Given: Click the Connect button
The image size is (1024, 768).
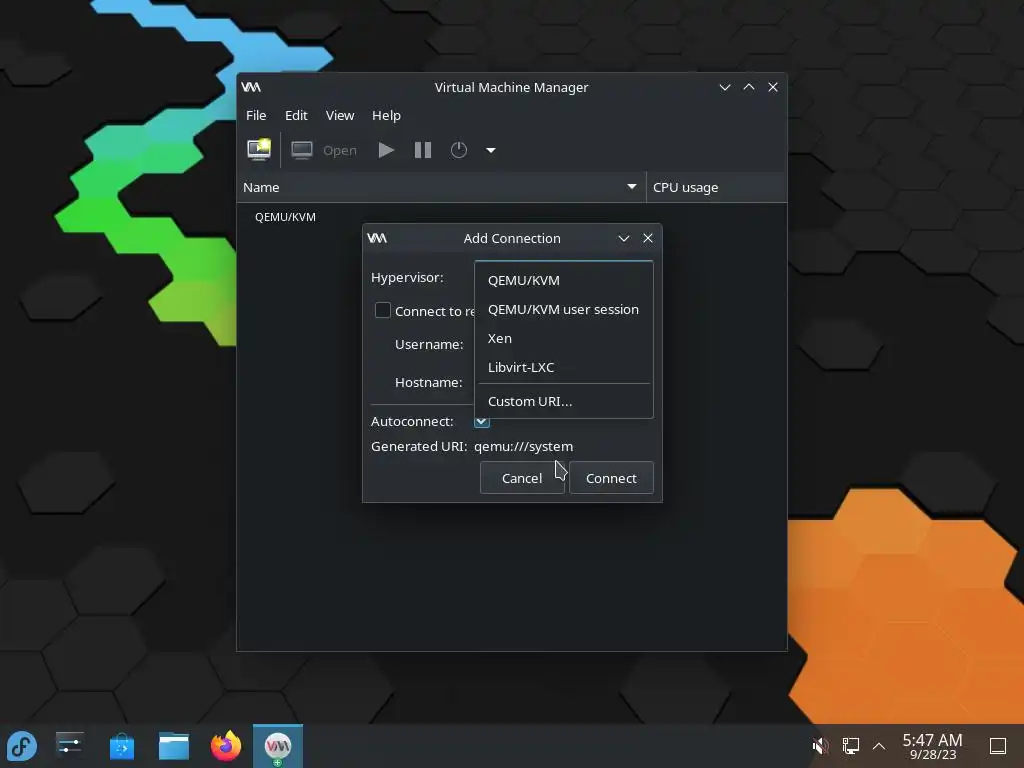Looking at the screenshot, I should pyautogui.click(x=611, y=478).
